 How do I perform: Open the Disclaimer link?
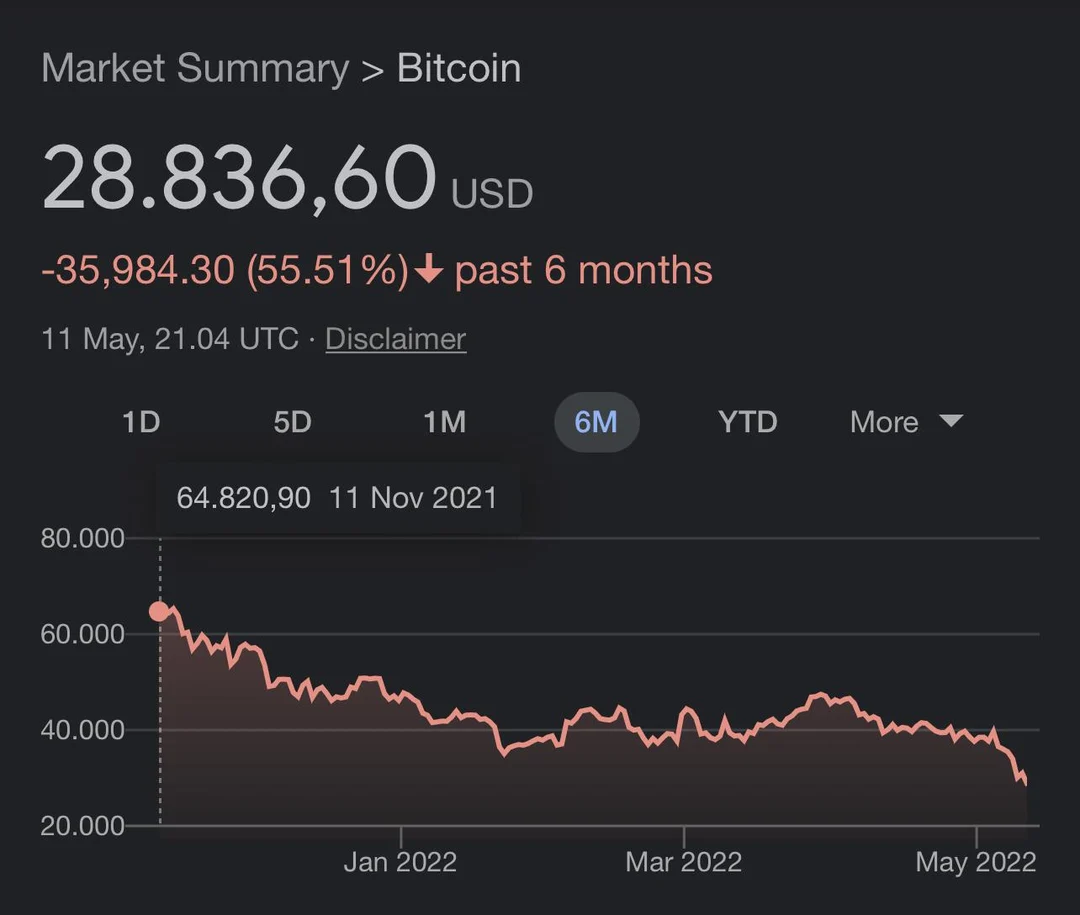pyautogui.click(x=395, y=339)
